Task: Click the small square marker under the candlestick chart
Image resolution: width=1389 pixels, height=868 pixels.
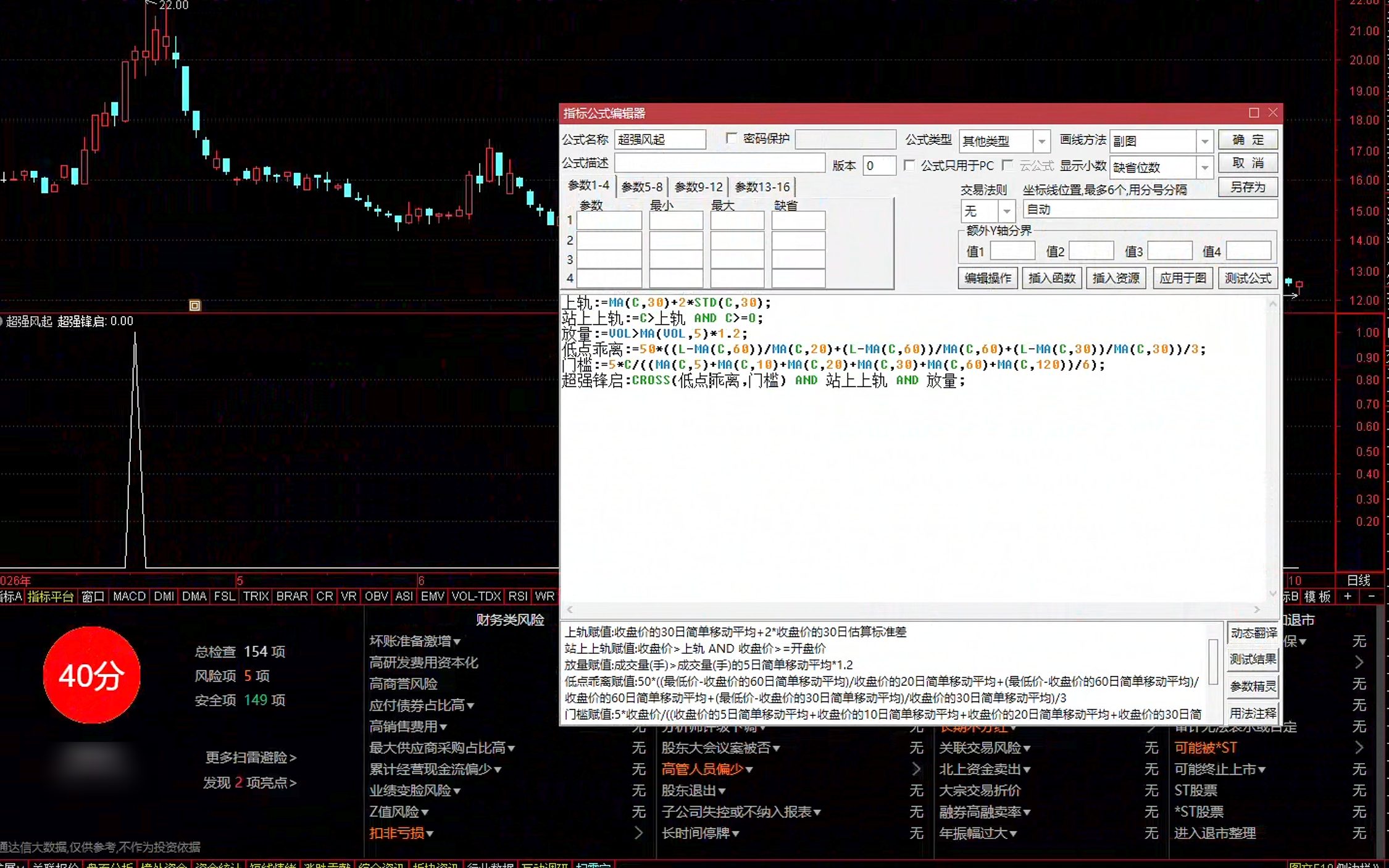Action: (194, 306)
